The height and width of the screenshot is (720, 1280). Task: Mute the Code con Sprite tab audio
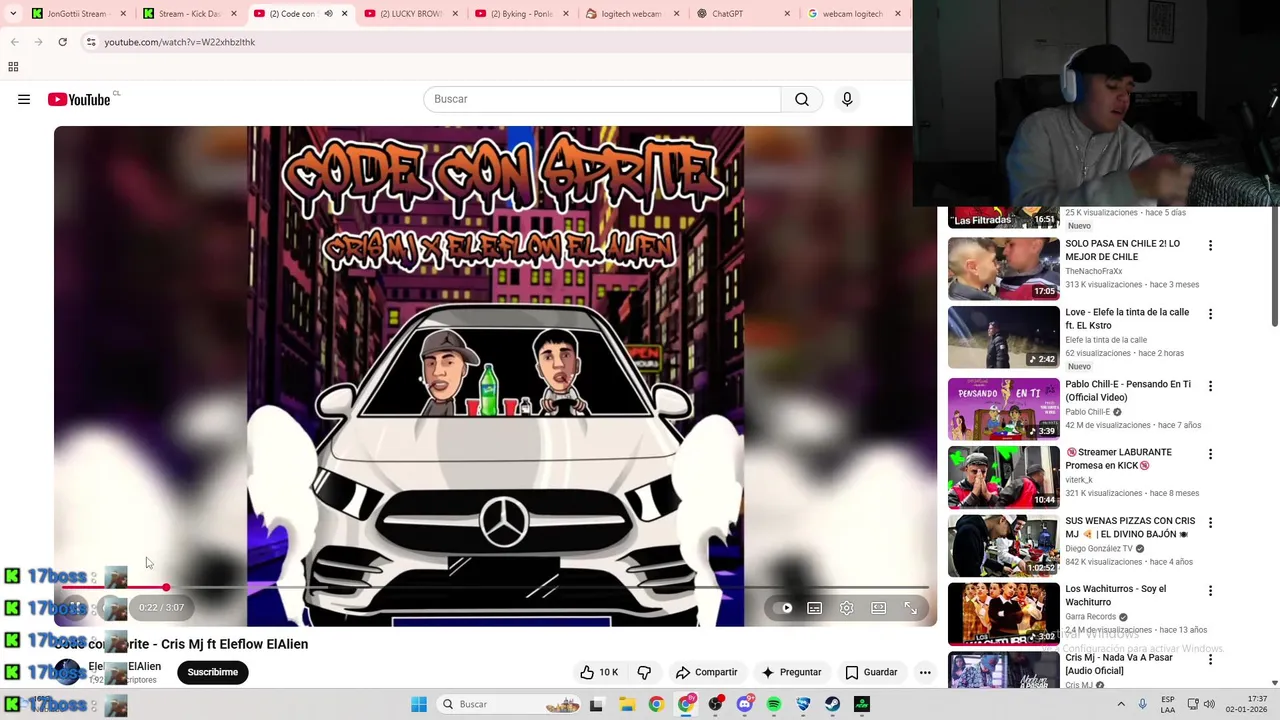[x=328, y=14]
